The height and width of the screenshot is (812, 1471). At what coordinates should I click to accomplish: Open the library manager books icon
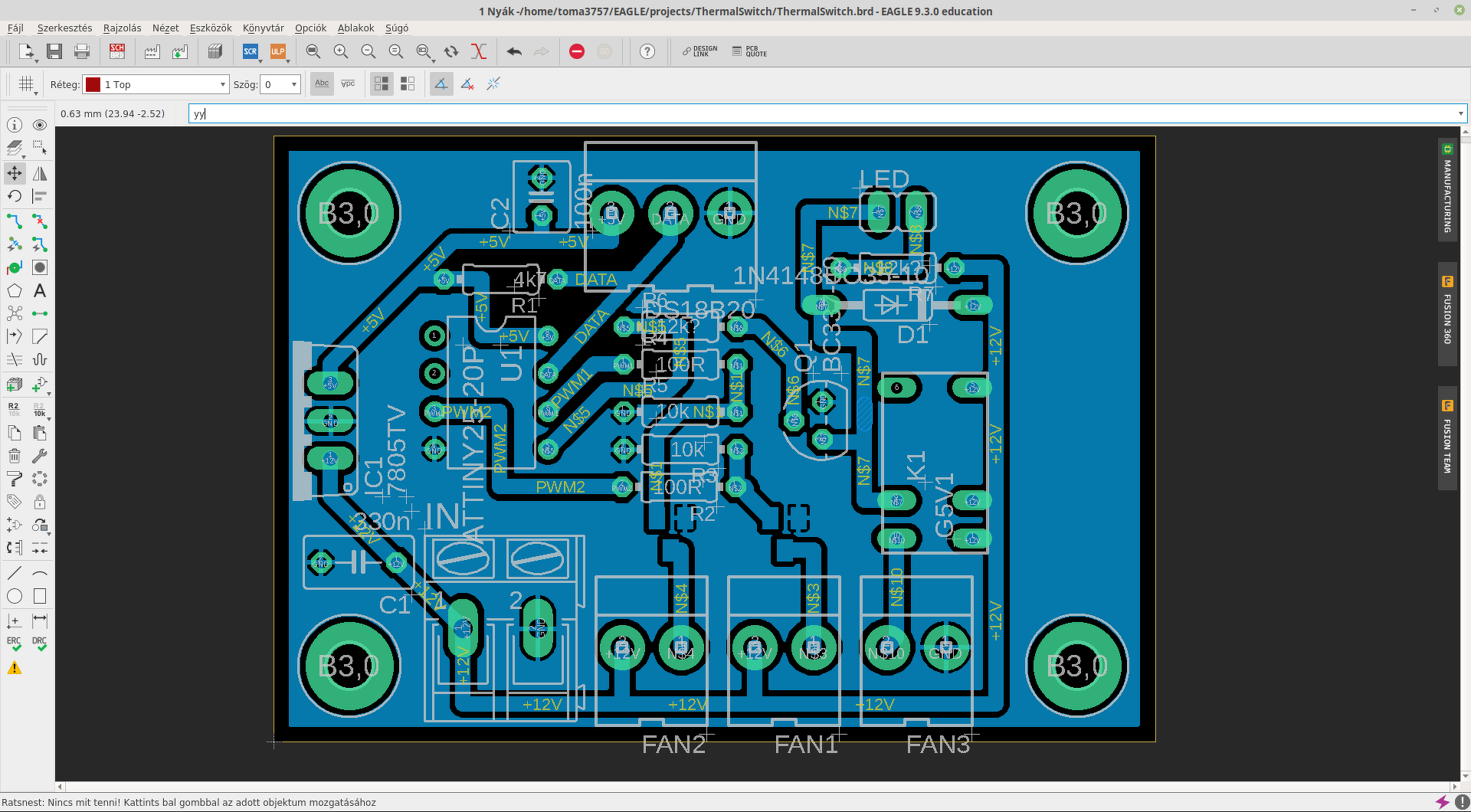tap(215, 51)
